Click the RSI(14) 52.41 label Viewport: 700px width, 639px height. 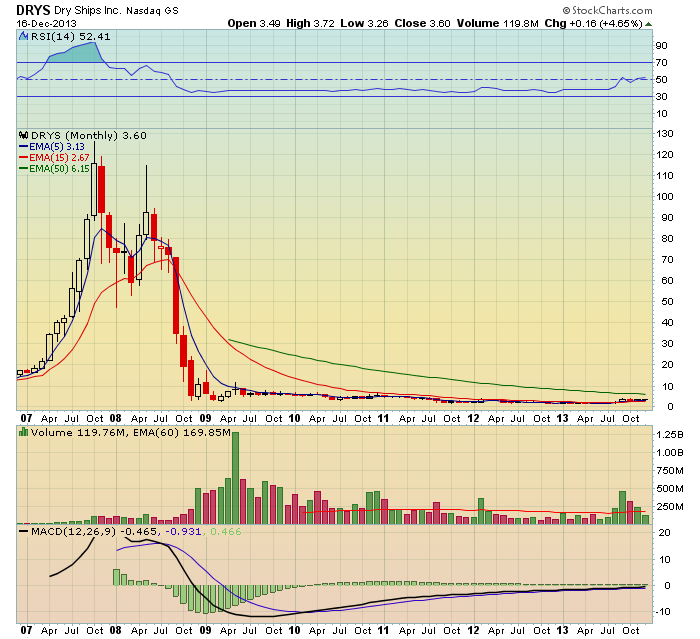70,36
